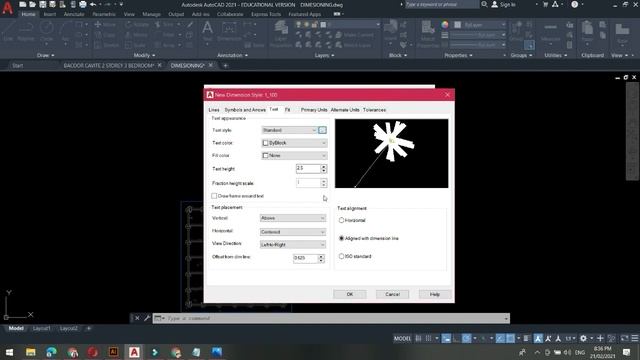Viewport: 640px width, 360px height.
Task: Open Windows notification center icon
Action: [x=627, y=352]
